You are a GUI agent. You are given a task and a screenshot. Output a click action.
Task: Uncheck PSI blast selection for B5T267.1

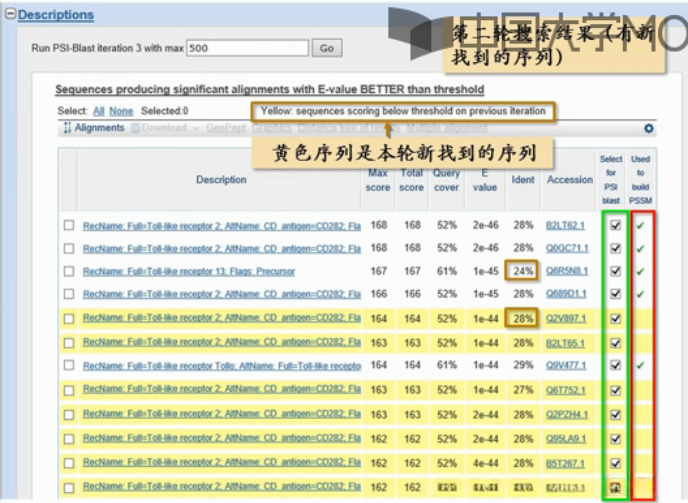pyautogui.click(x=616, y=463)
